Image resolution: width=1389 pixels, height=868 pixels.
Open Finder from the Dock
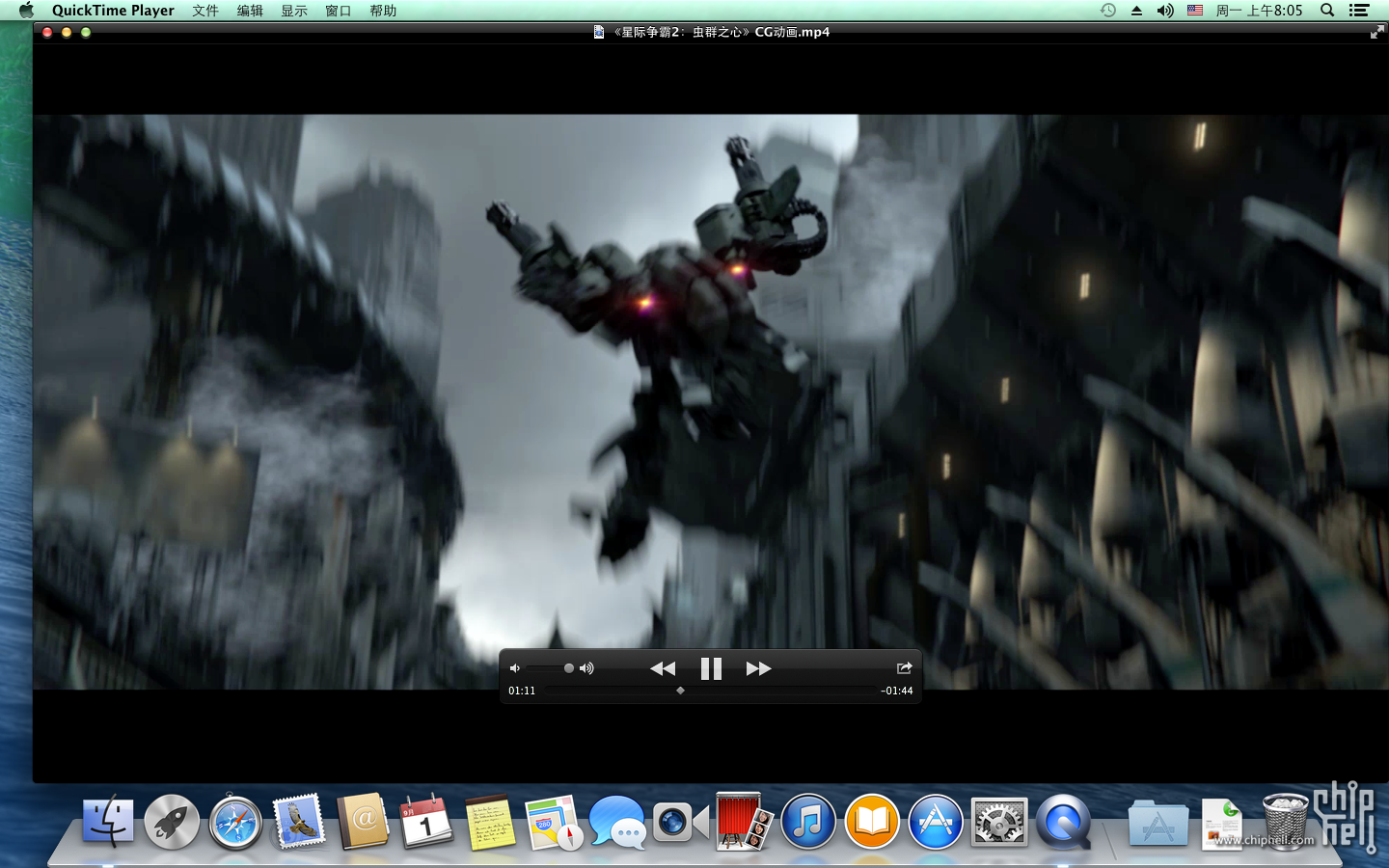pos(108,822)
